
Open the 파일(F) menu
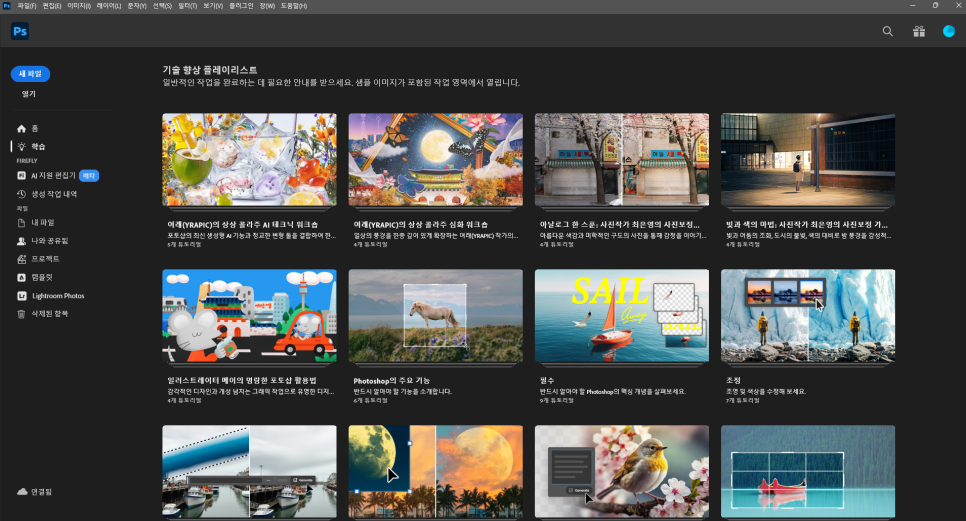[x=26, y=6]
